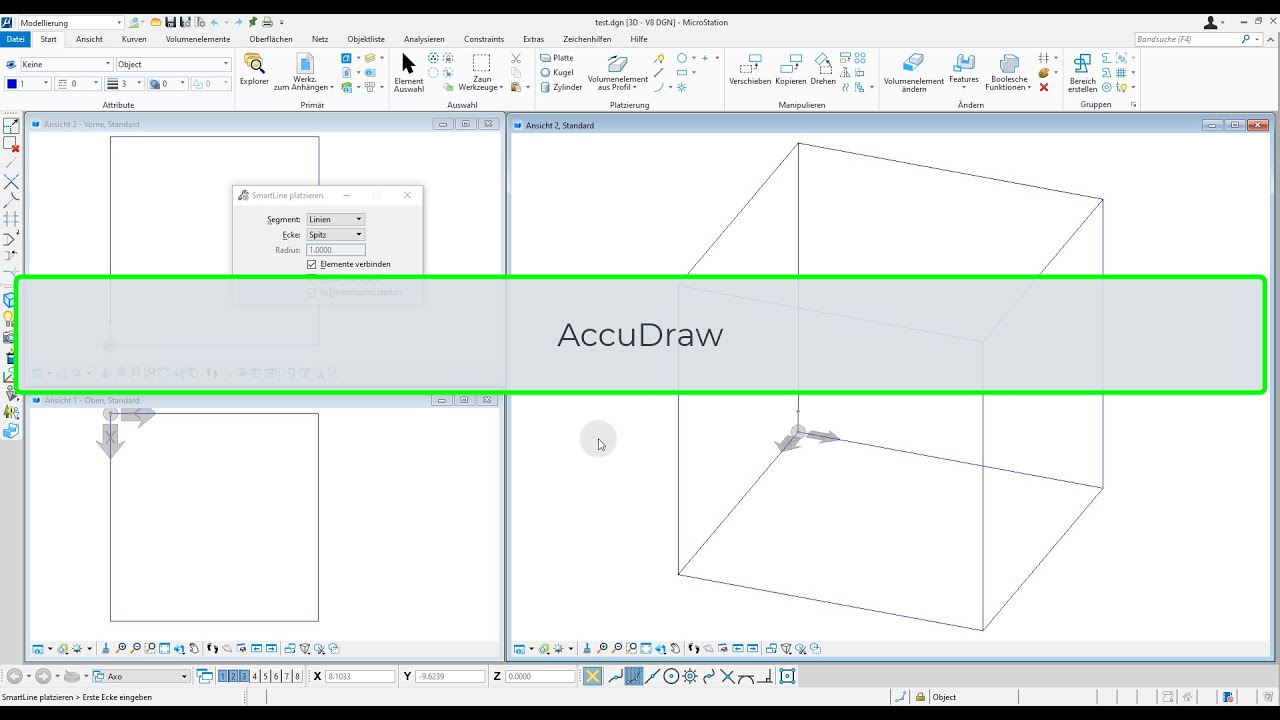Switch to the Ansicht ribbon tab
This screenshot has width=1280, height=720.
point(89,39)
